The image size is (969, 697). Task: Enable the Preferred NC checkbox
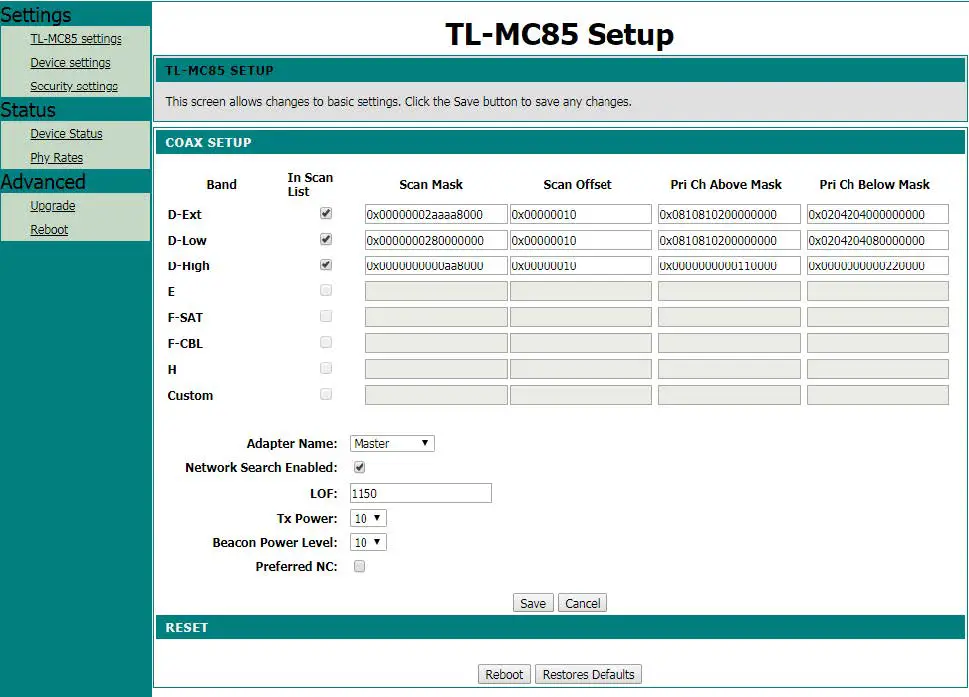pos(358,566)
